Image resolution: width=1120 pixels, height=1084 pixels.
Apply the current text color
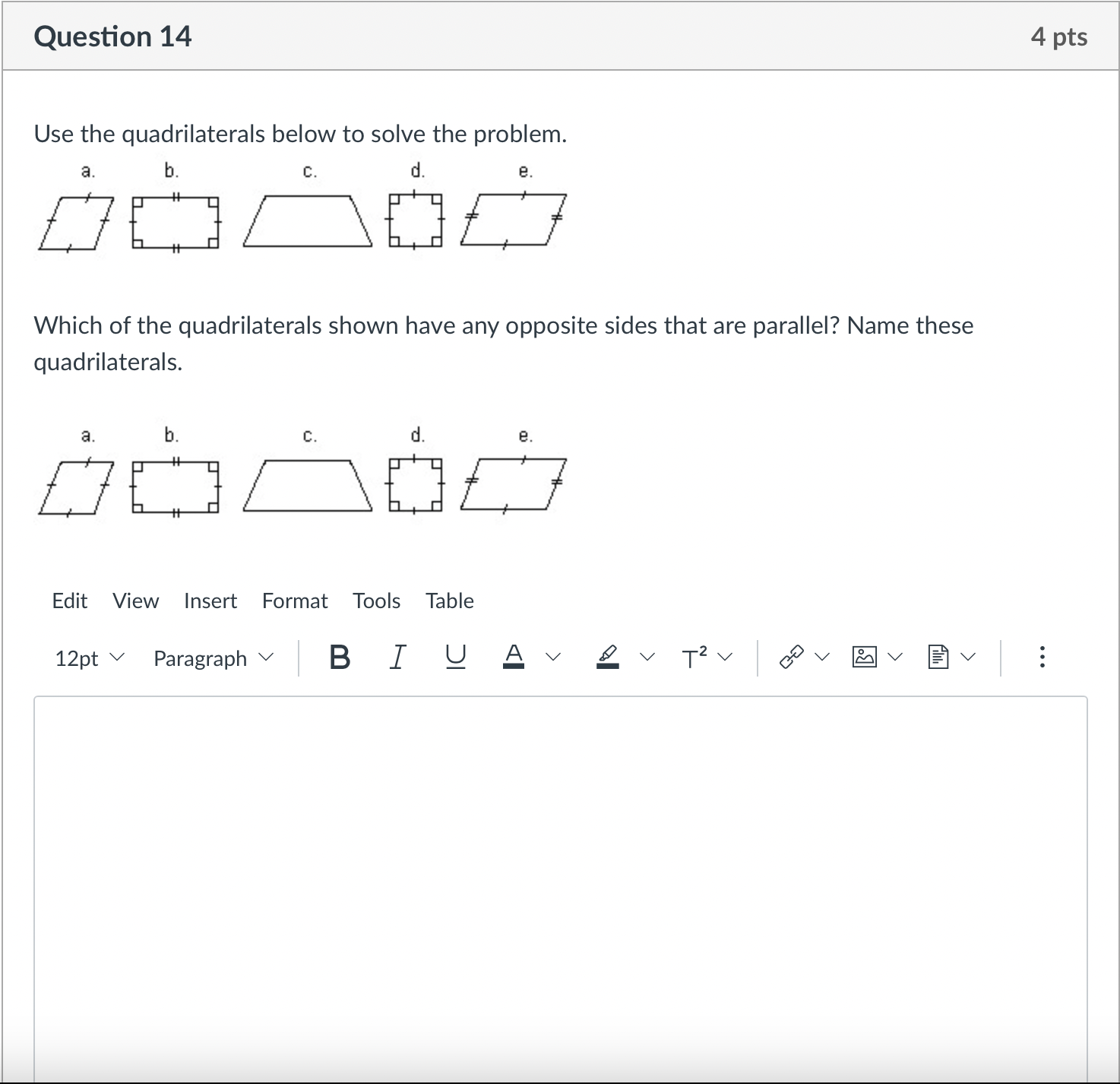click(x=514, y=658)
